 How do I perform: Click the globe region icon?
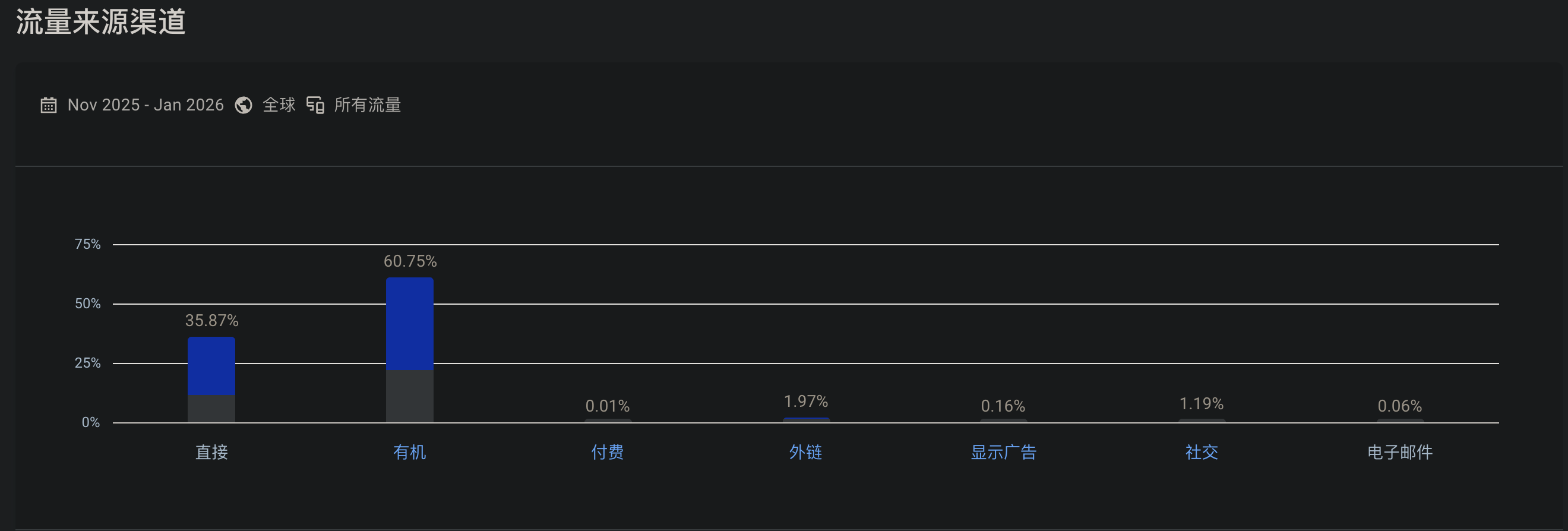[244, 105]
